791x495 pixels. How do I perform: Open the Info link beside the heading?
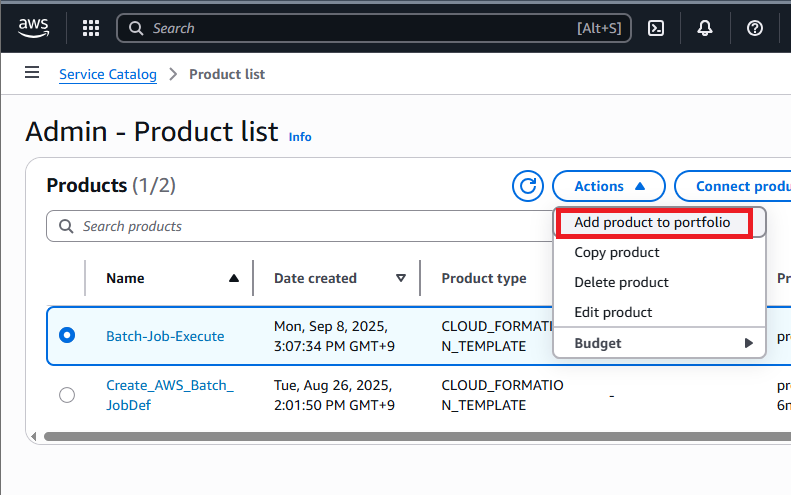pyautogui.click(x=300, y=137)
